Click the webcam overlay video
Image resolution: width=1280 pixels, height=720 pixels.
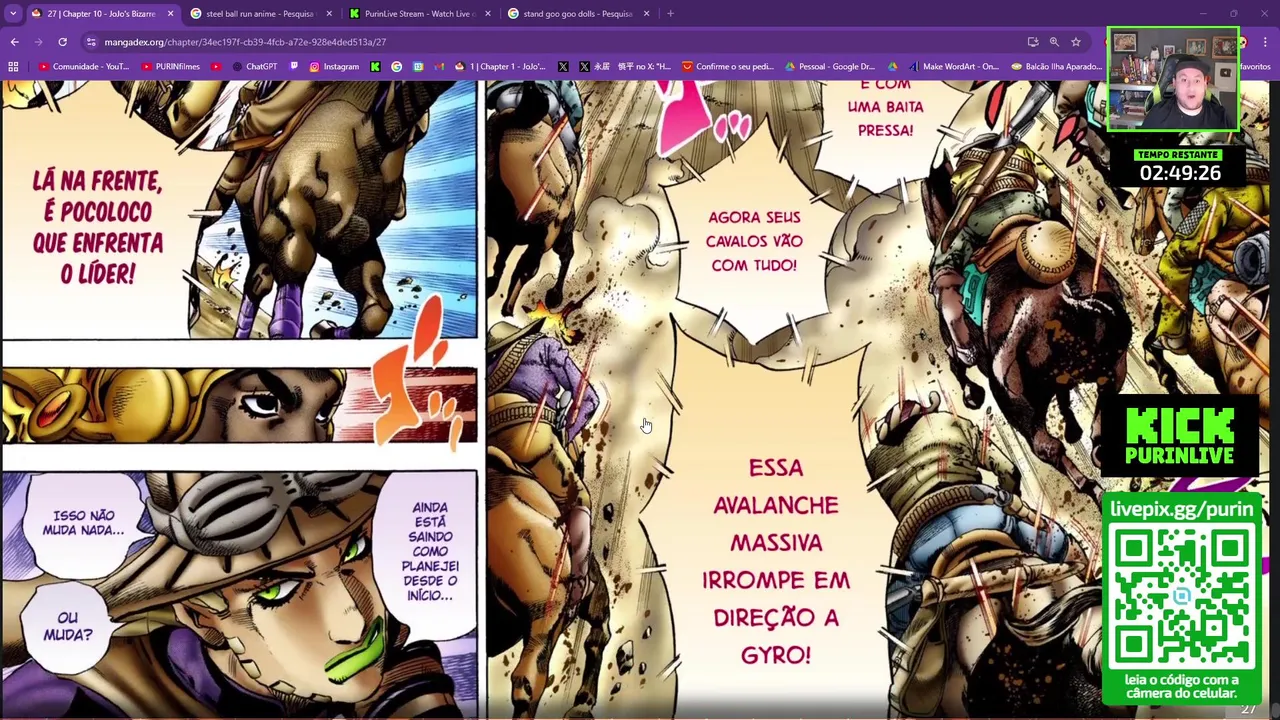(1173, 81)
